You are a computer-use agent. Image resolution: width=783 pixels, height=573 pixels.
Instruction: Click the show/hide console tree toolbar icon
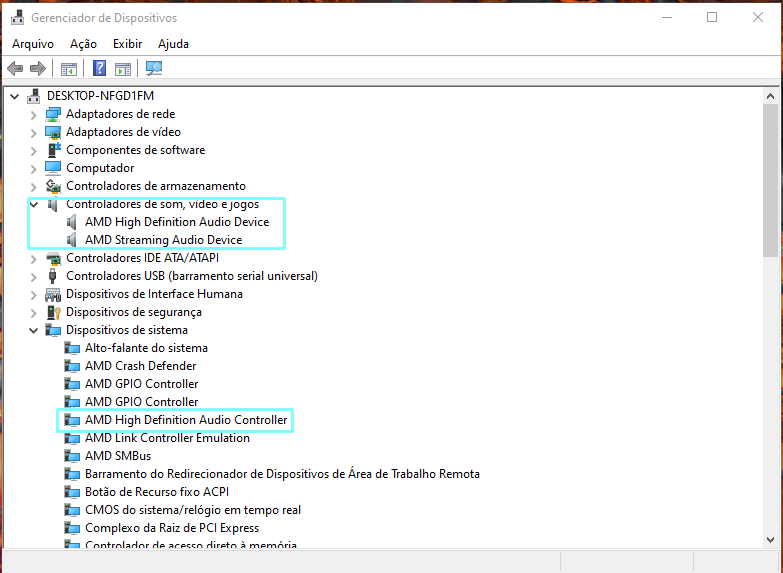point(68,69)
